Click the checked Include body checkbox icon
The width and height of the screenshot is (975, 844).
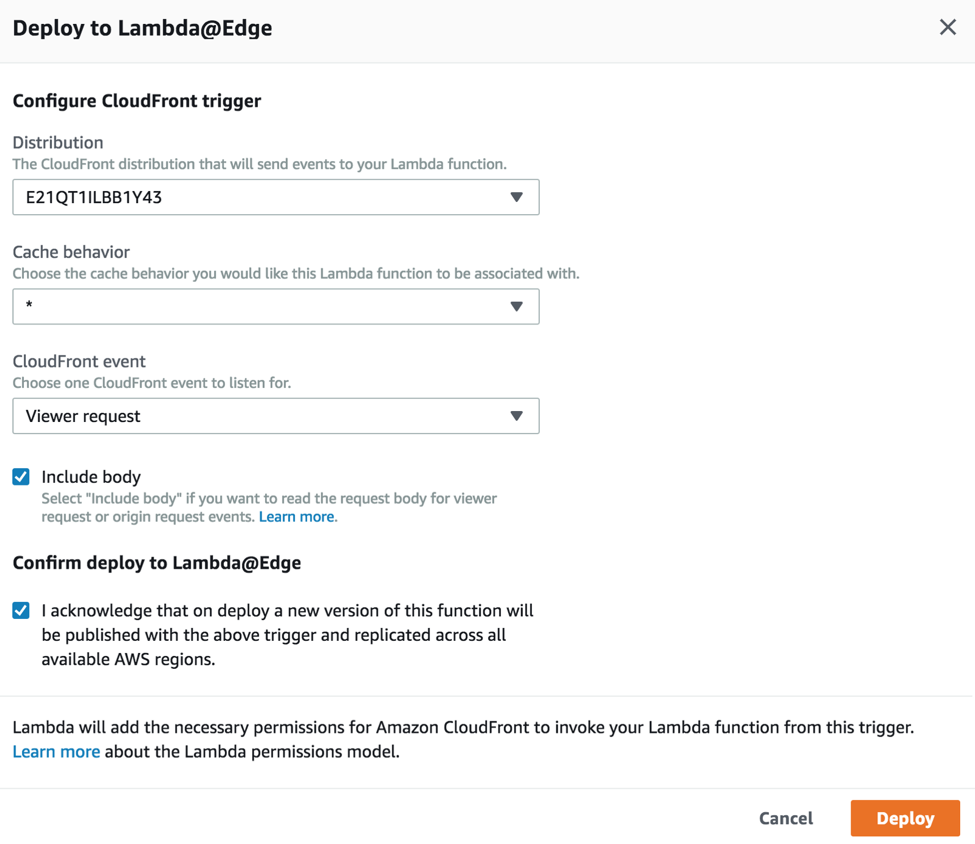tap(20, 477)
